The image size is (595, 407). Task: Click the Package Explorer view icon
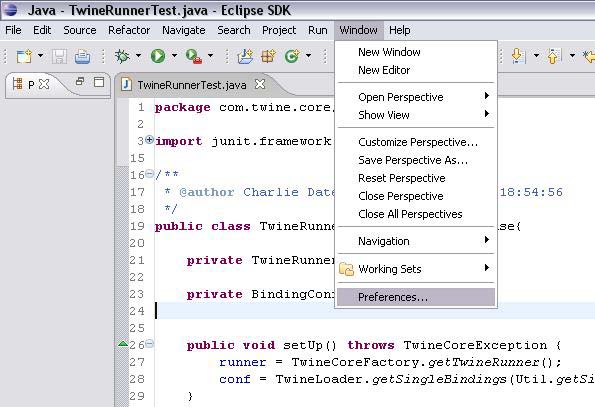pos(17,84)
